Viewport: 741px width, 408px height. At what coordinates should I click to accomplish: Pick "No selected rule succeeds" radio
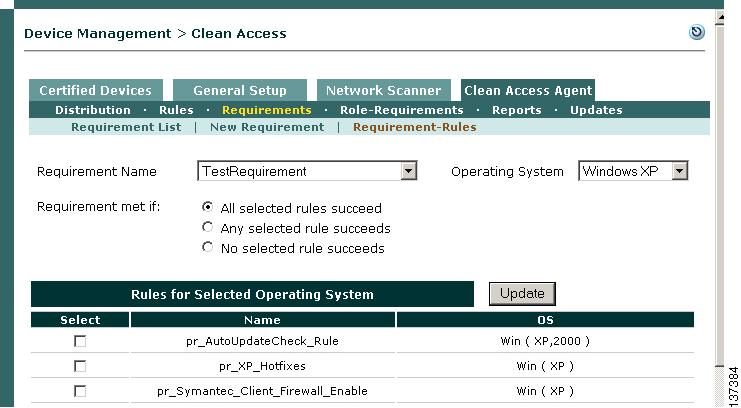tap(207, 247)
